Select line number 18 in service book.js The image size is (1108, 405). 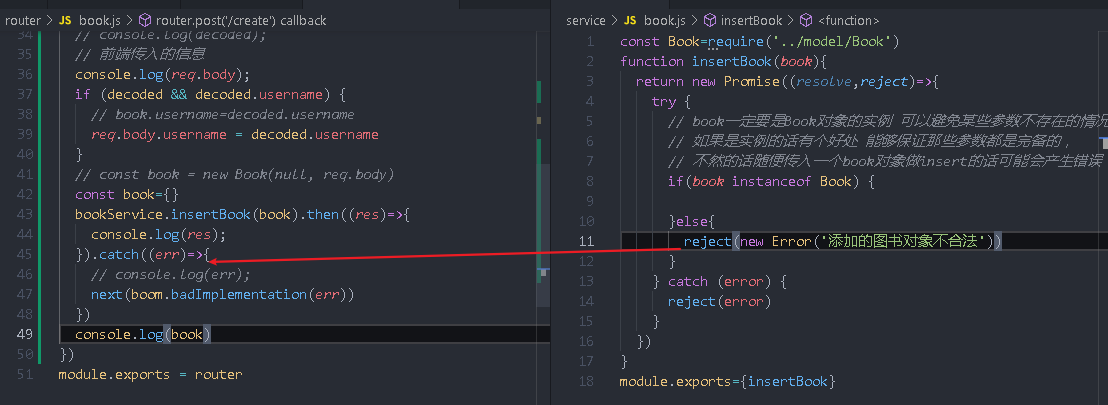click(x=587, y=381)
